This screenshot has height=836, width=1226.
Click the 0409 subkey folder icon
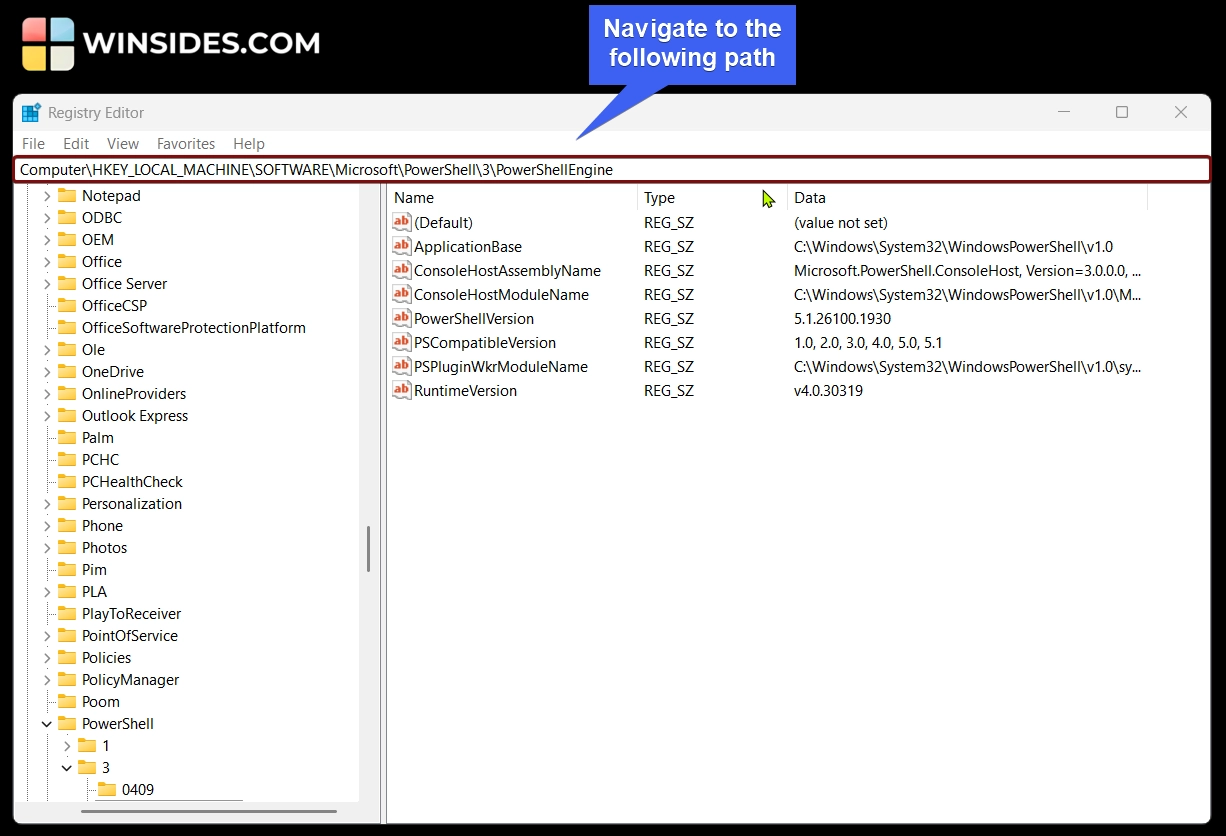click(107, 789)
